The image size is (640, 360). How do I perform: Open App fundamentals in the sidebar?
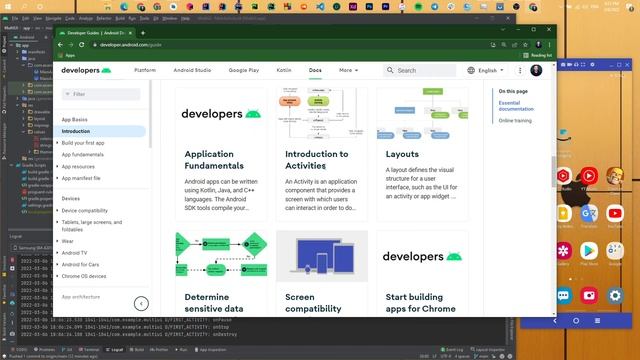(82, 154)
